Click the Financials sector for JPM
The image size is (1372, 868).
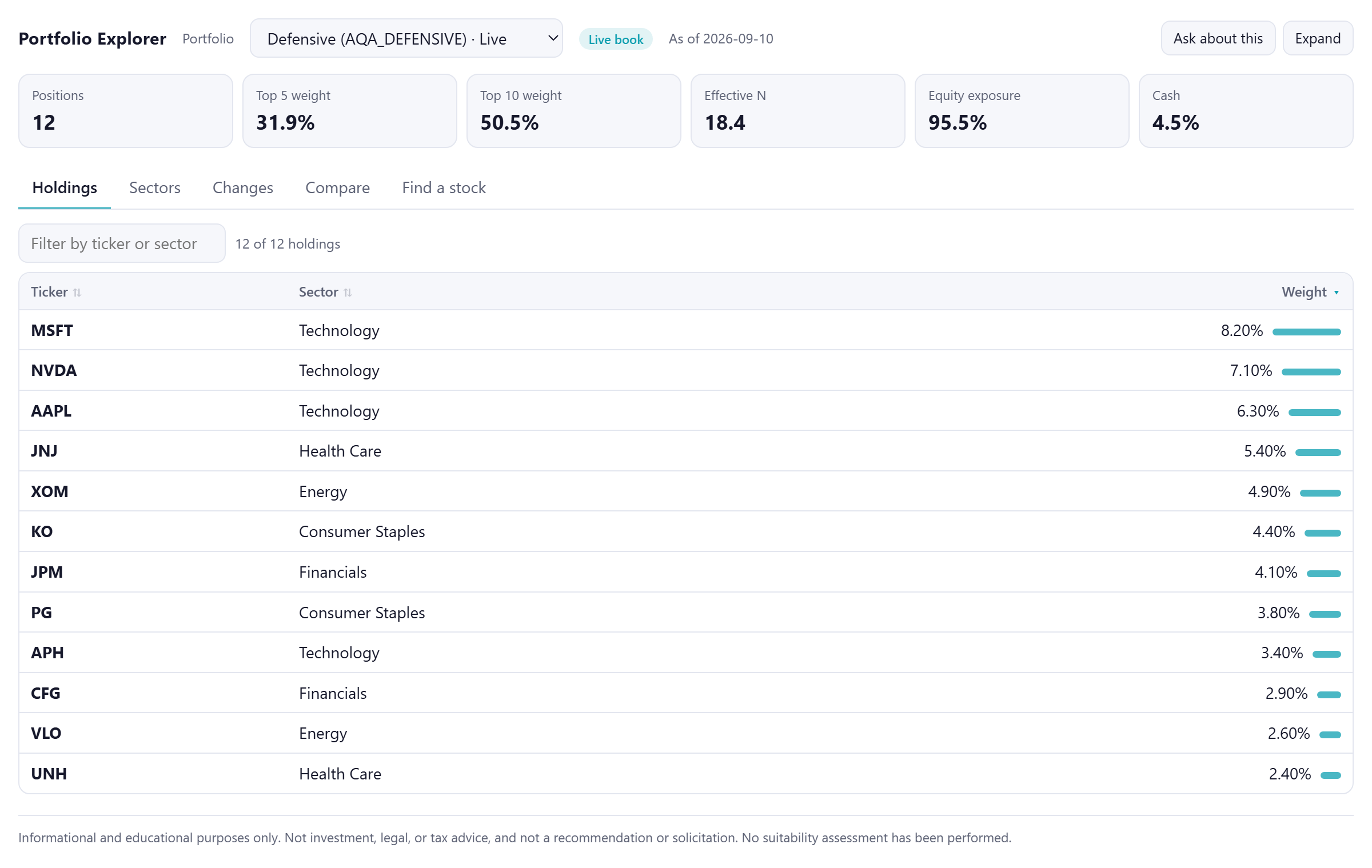[333, 573]
